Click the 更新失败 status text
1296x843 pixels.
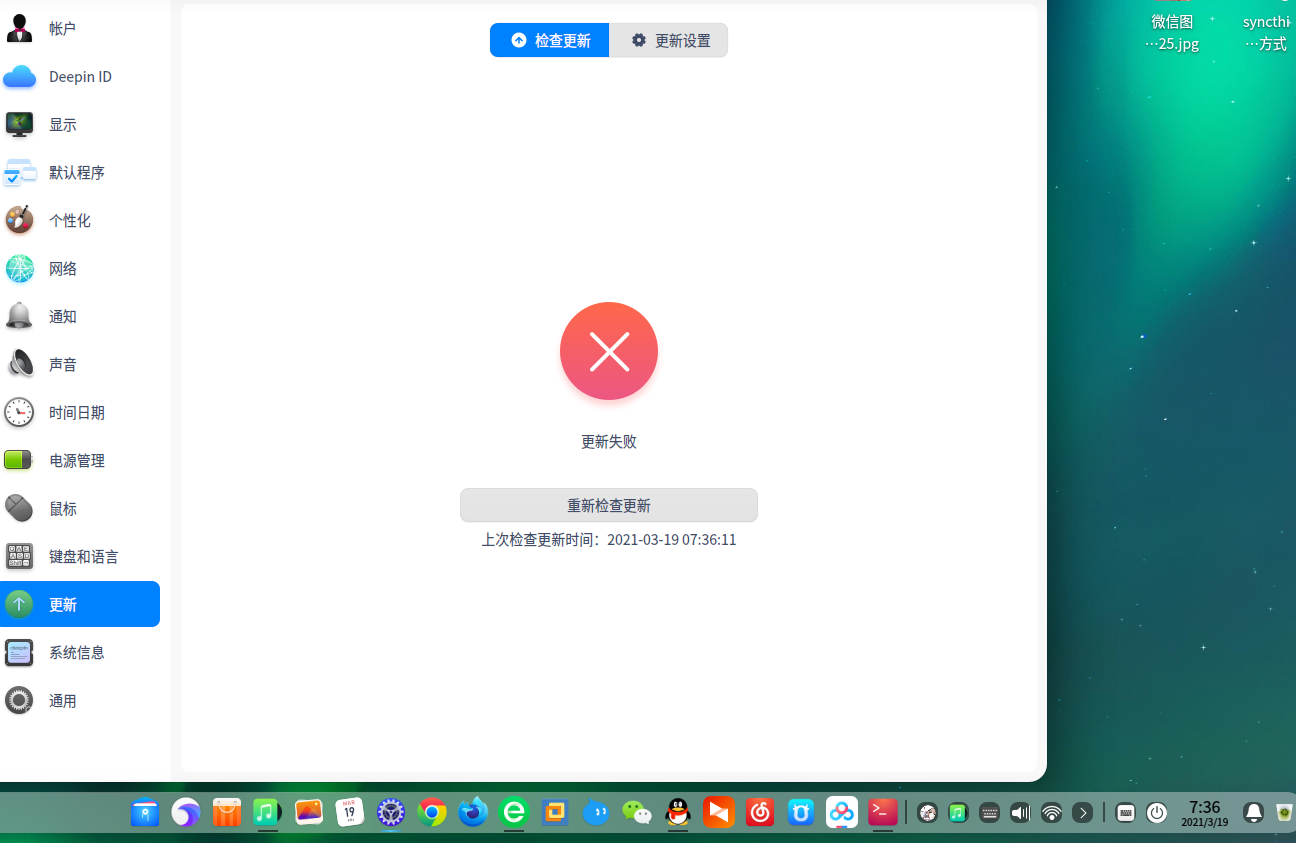[x=609, y=441]
